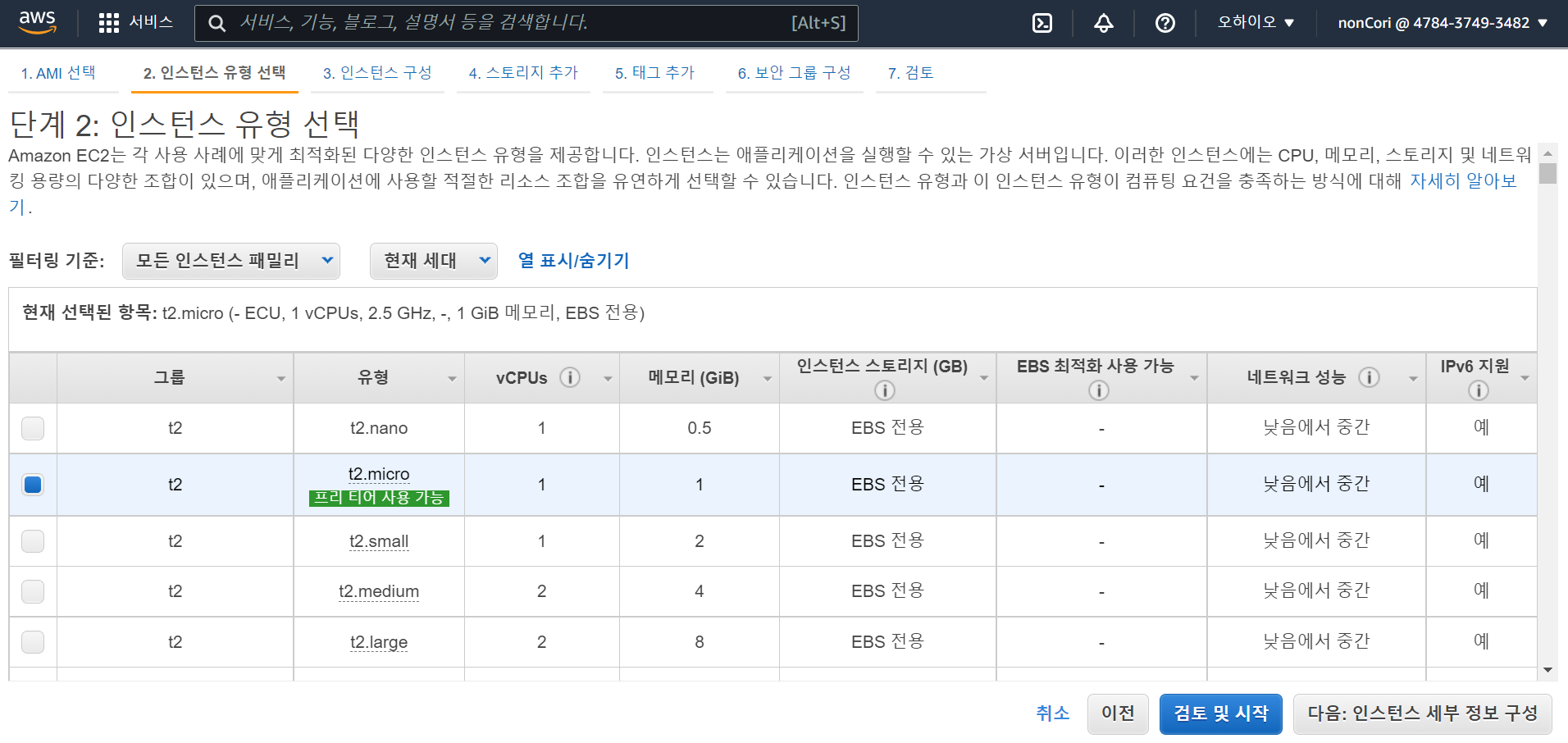Open account menu nonCori dropdown
This screenshot has width=1568, height=743.
point(1443,23)
